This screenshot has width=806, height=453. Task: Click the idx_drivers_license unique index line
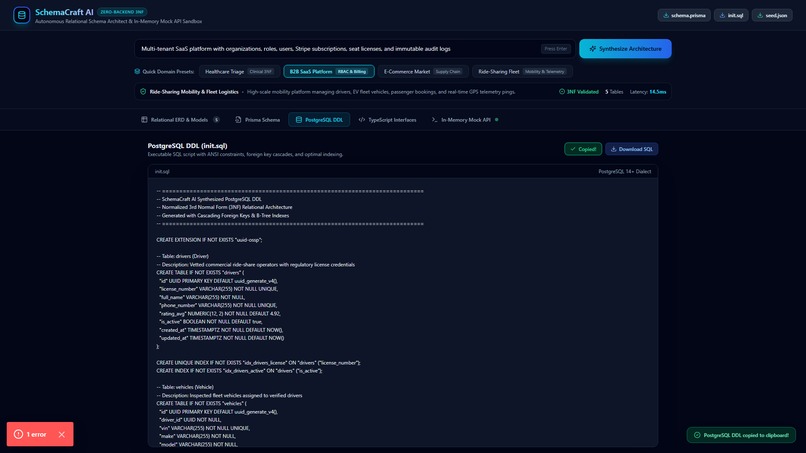[x=259, y=363]
